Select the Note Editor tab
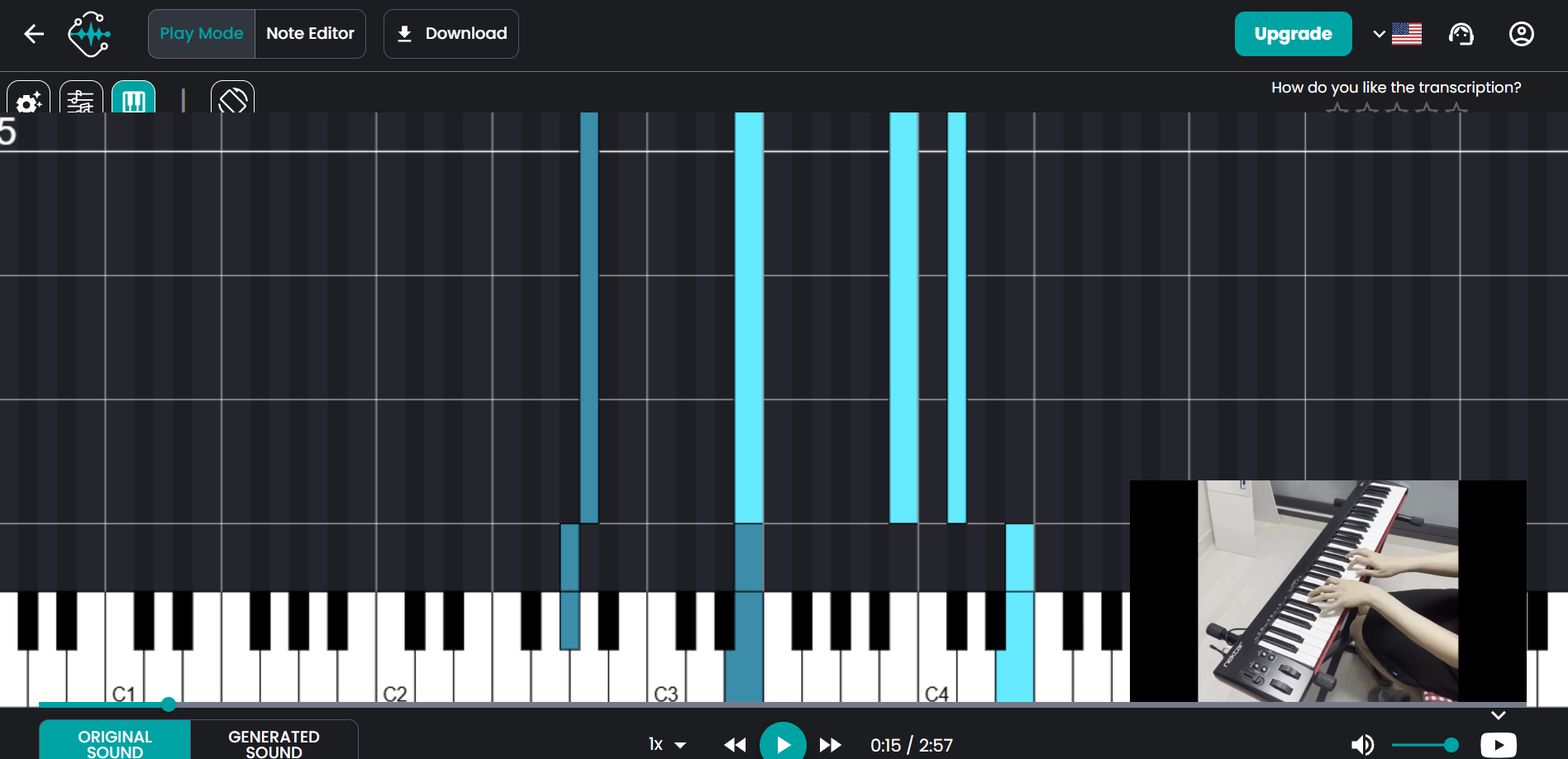The image size is (1568, 759). click(x=310, y=34)
